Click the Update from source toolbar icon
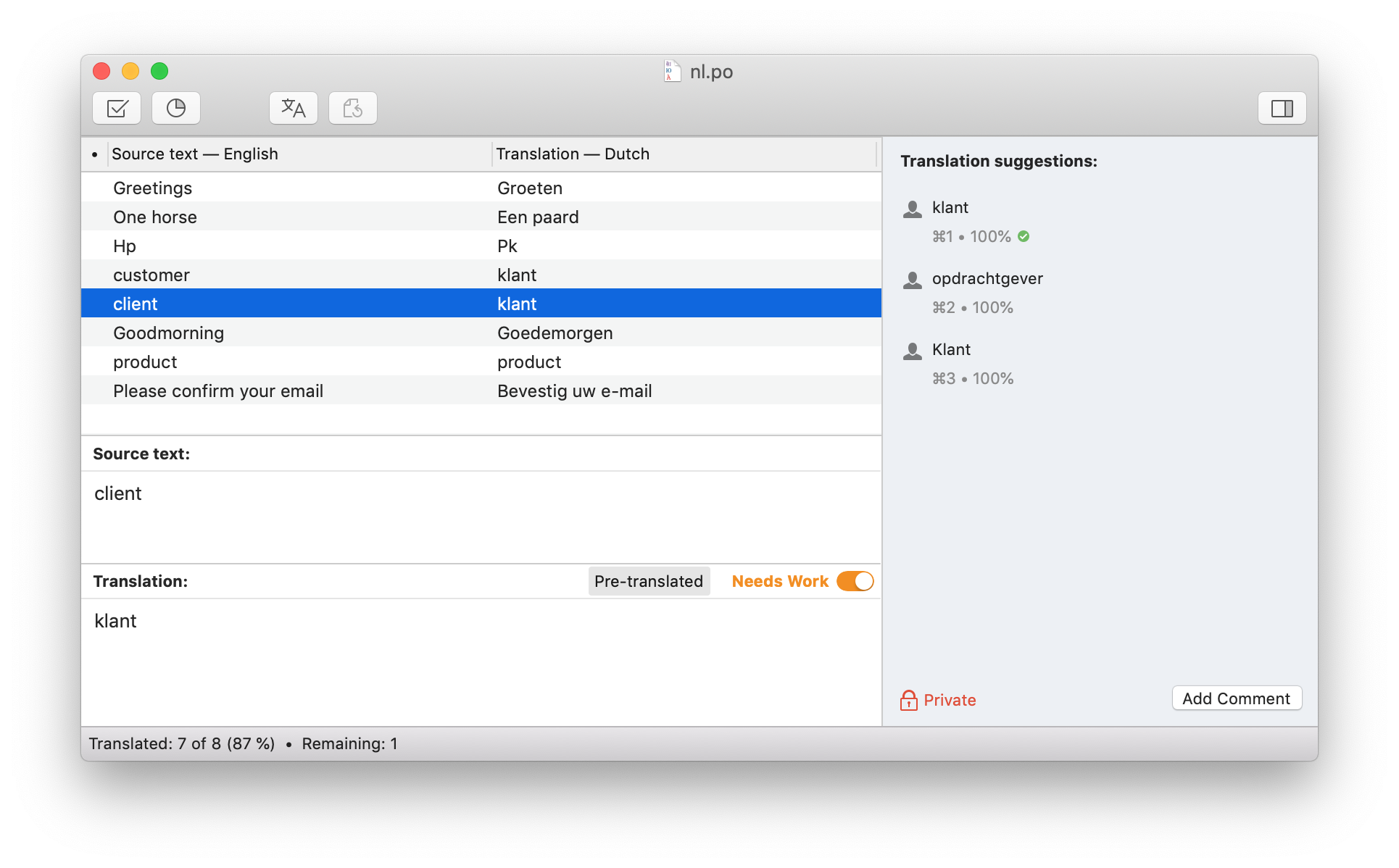 pyautogui.click(x=353, y=109)
